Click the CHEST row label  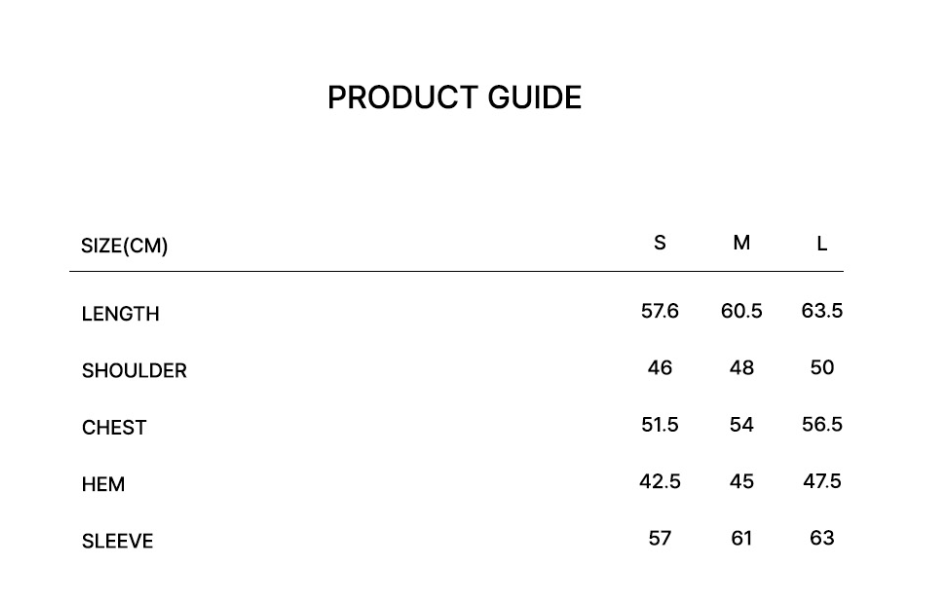coord(114,428)
